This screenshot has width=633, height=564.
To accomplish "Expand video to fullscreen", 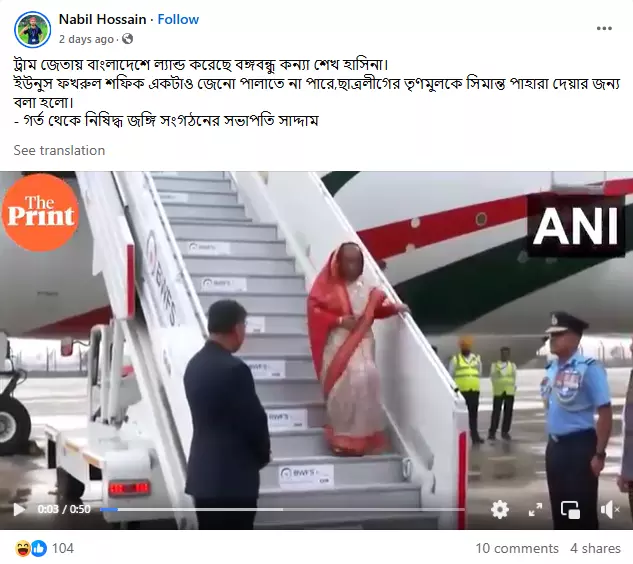I will pos(535,509).
